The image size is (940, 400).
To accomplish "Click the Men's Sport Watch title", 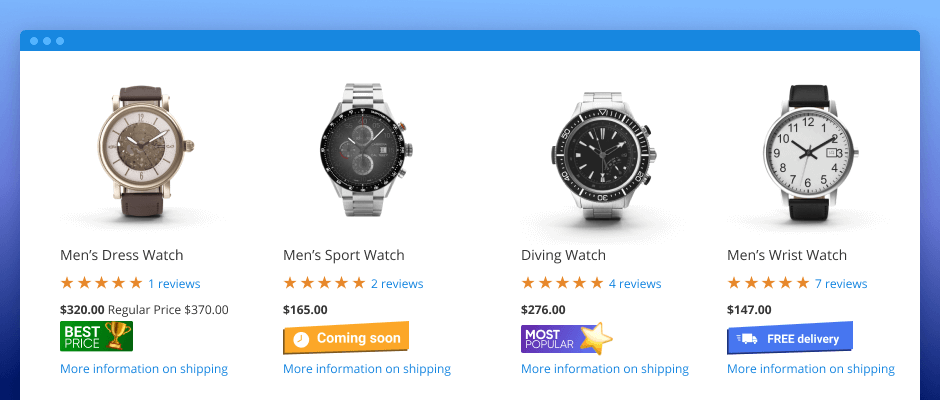I will (344, 255).
